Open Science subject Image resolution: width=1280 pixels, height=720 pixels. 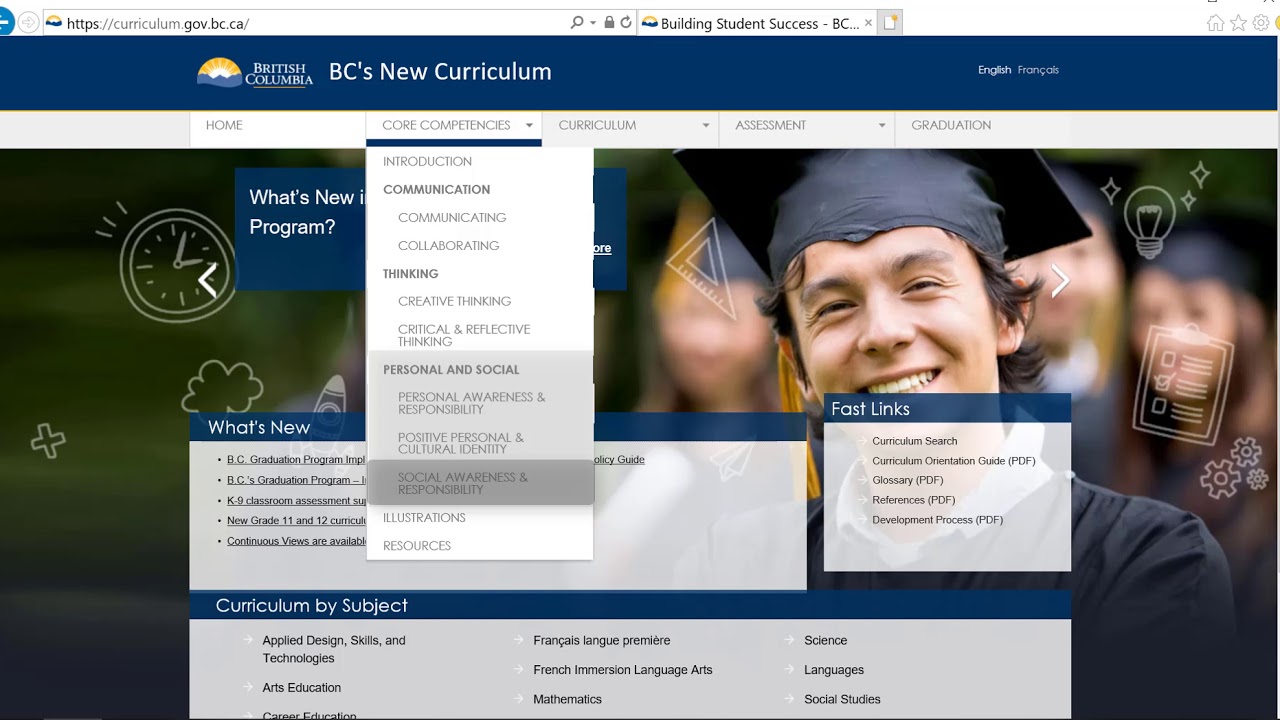pyautogui.click(x=825, y=640)
